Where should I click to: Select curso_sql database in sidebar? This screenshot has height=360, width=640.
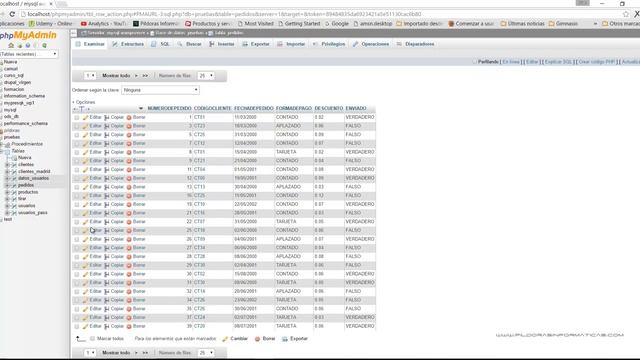[x=13, y=76]
